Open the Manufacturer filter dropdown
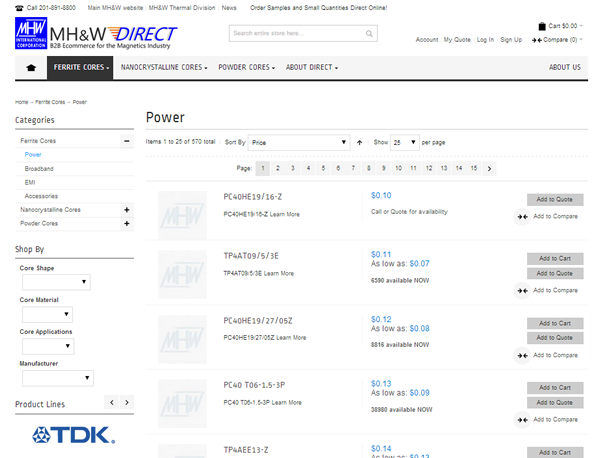Viewport: 600px width, 458px height. (58, 378)
